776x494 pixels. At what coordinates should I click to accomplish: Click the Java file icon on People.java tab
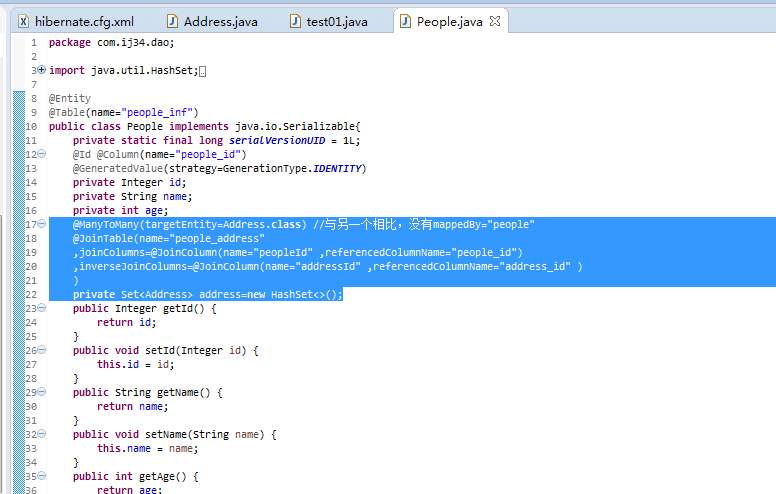[405, 21]
